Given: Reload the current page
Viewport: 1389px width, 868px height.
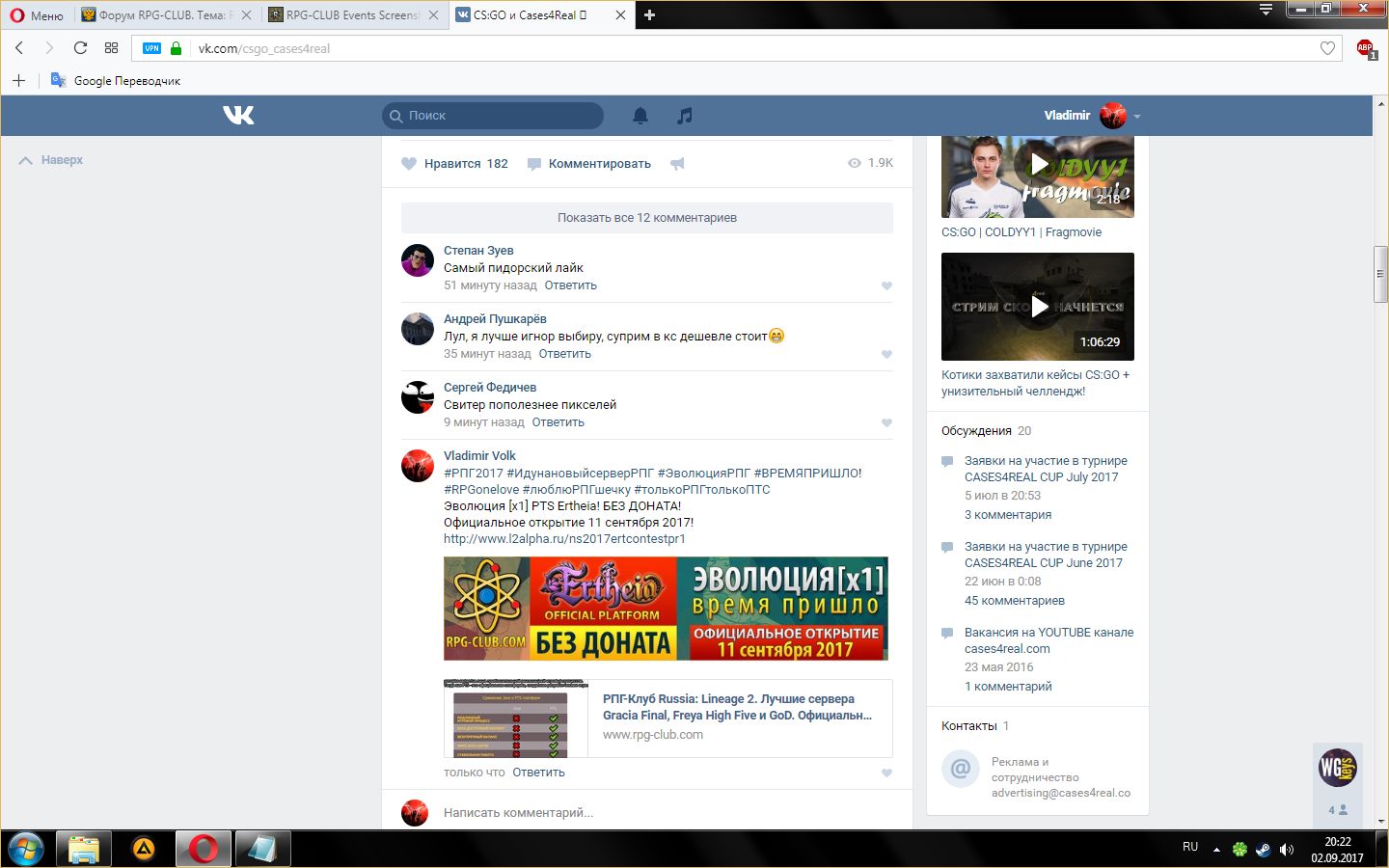Looking at the screenshot, I should (80, 48).
